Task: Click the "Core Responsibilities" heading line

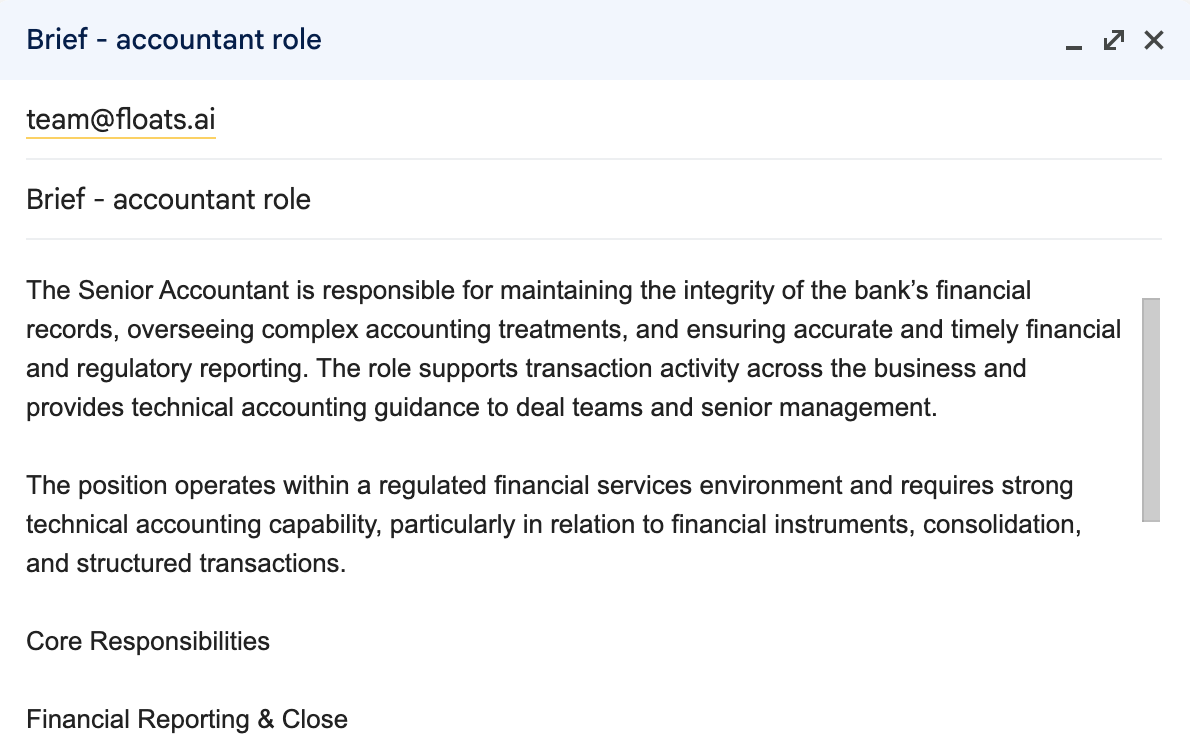Action: click(148, 641)
